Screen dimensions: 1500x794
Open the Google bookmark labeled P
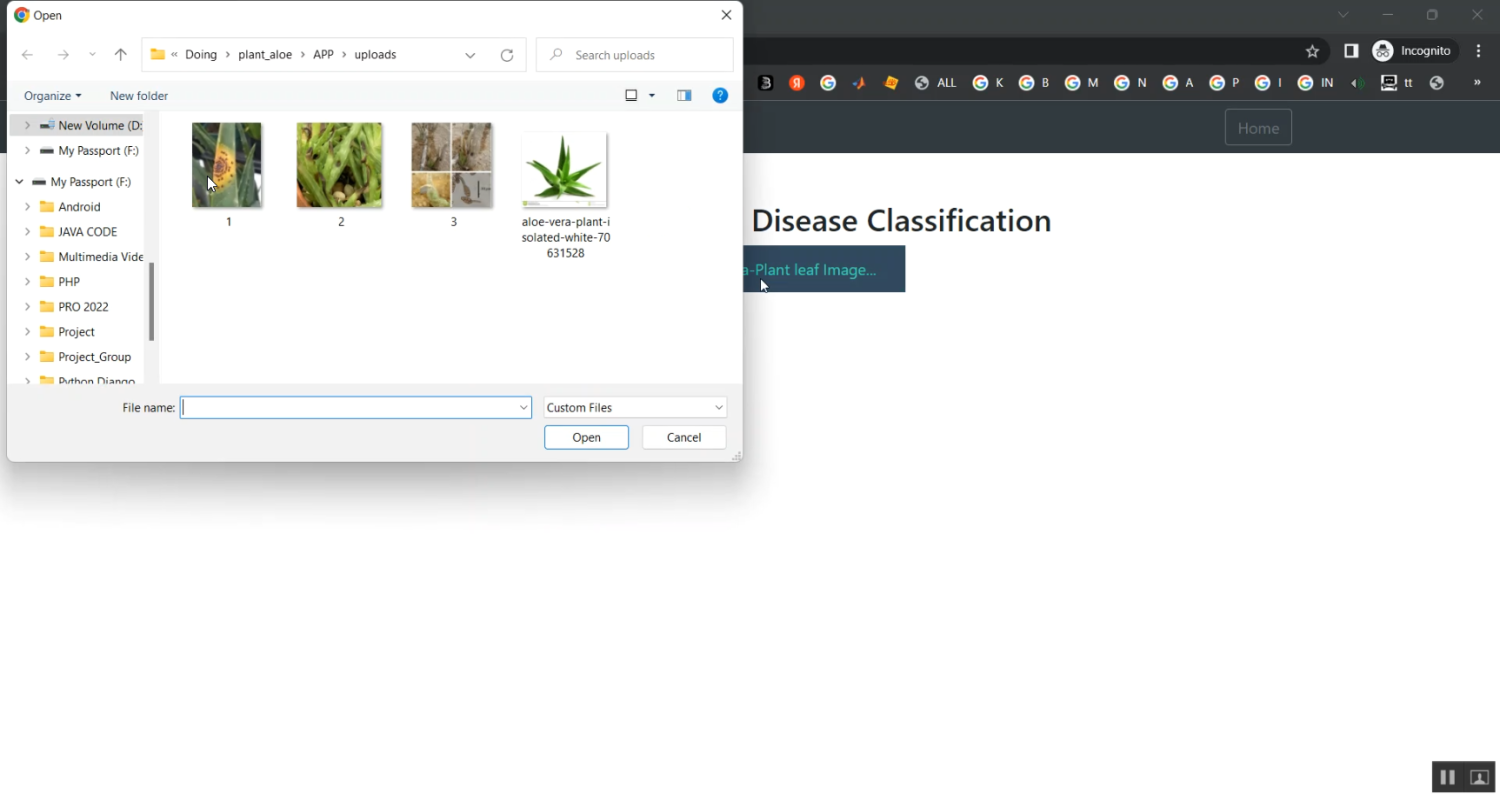(1225, 83)
